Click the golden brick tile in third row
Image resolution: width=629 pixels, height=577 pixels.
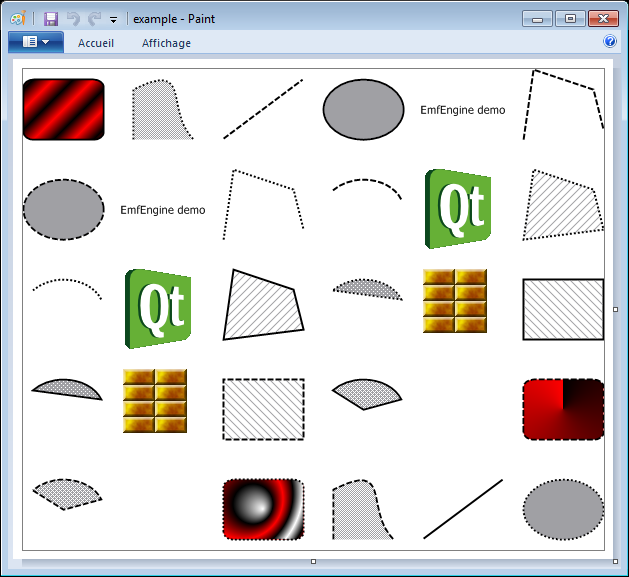point(455,301)
